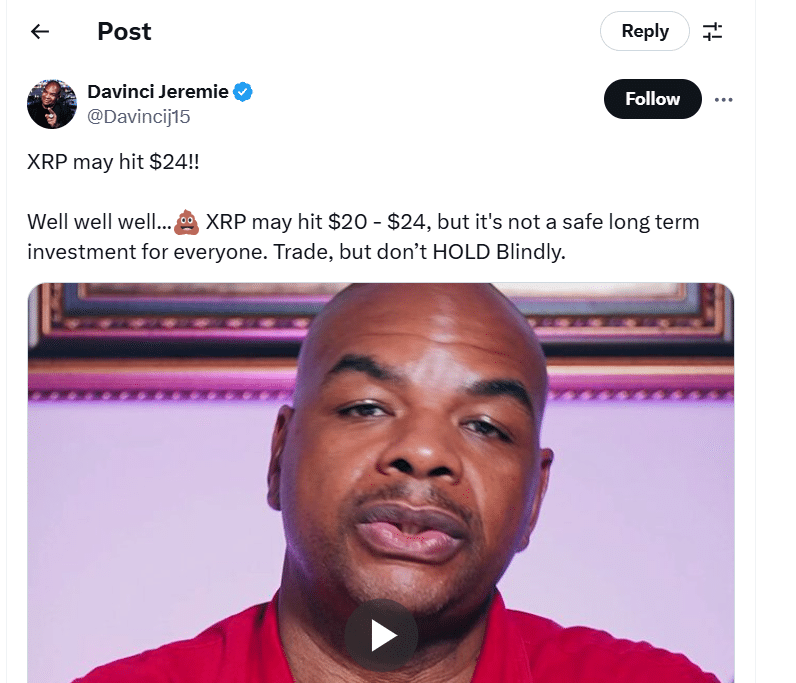Click the Reply button

(x=645, y=31)
